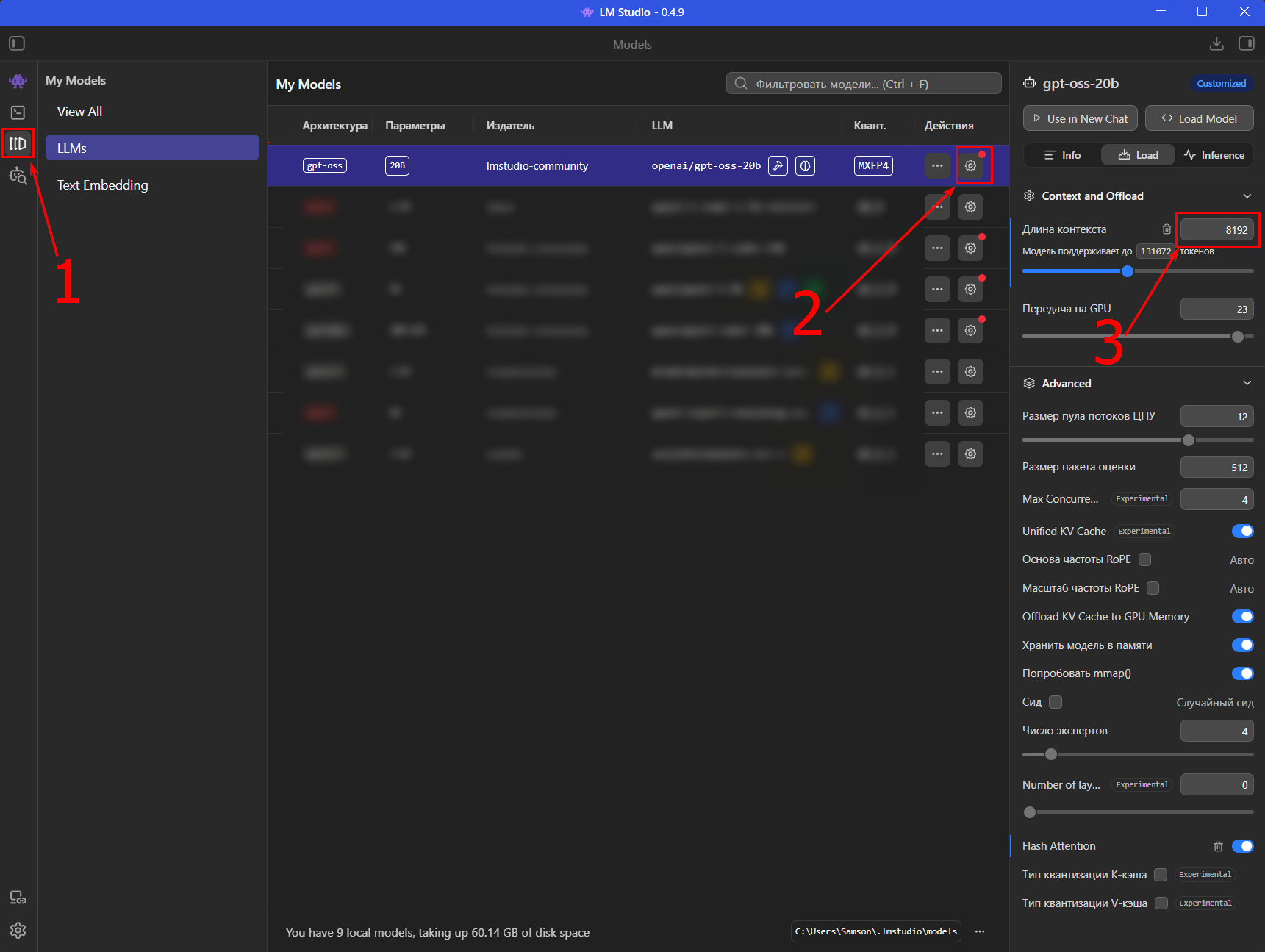Adjust the Число экспертов slider
1265x952 pixels.
pos(1051,754)
